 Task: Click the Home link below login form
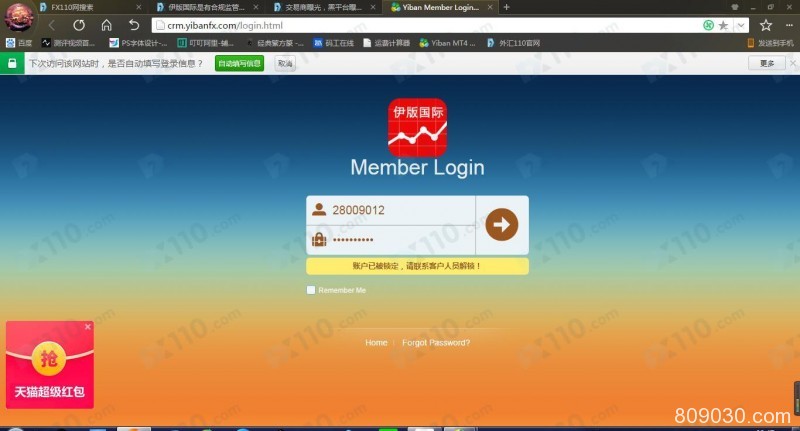click(376, 343)
